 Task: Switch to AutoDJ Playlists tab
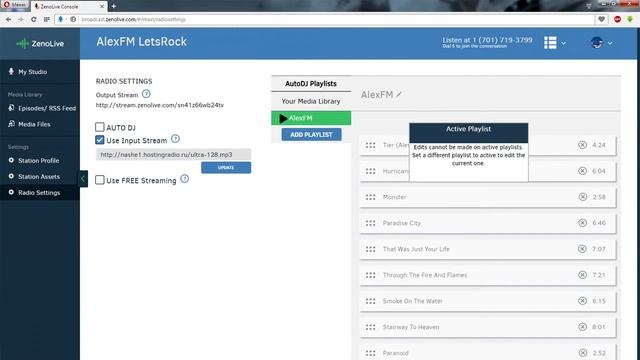pyautogui.click(x=311, y=84)
